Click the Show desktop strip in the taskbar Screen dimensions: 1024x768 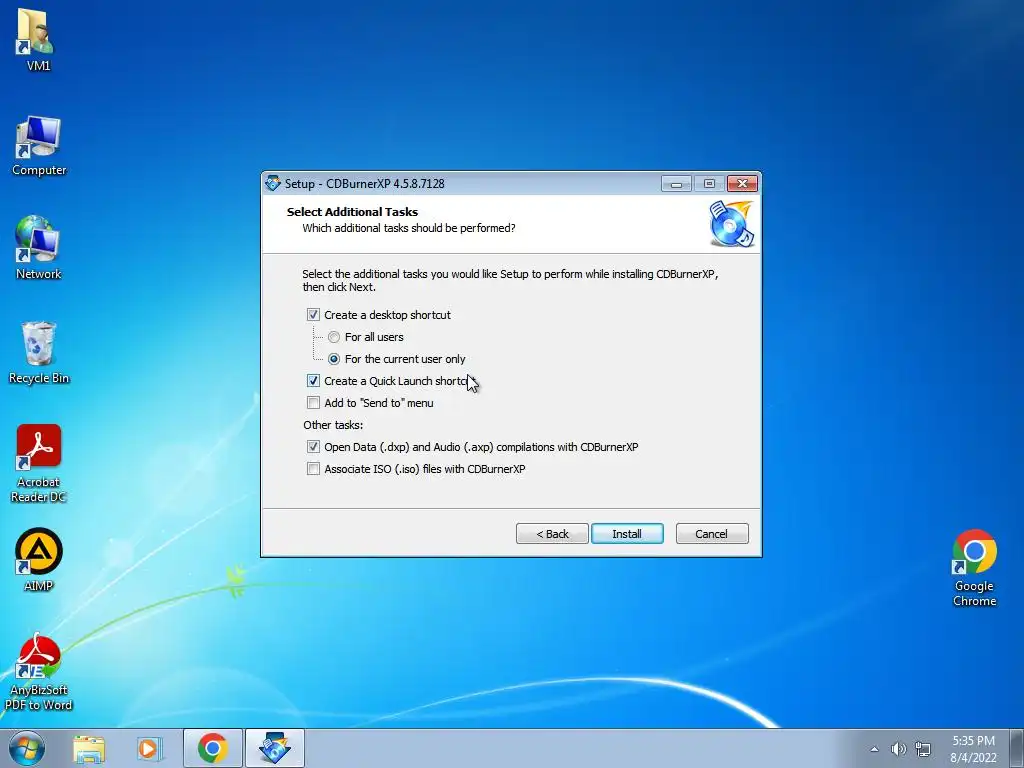(x=1016, y=748)
